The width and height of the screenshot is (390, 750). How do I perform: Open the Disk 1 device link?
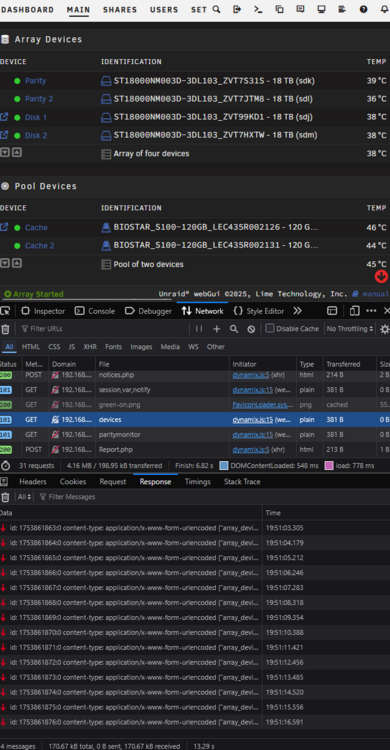click(x=36, y=117)
